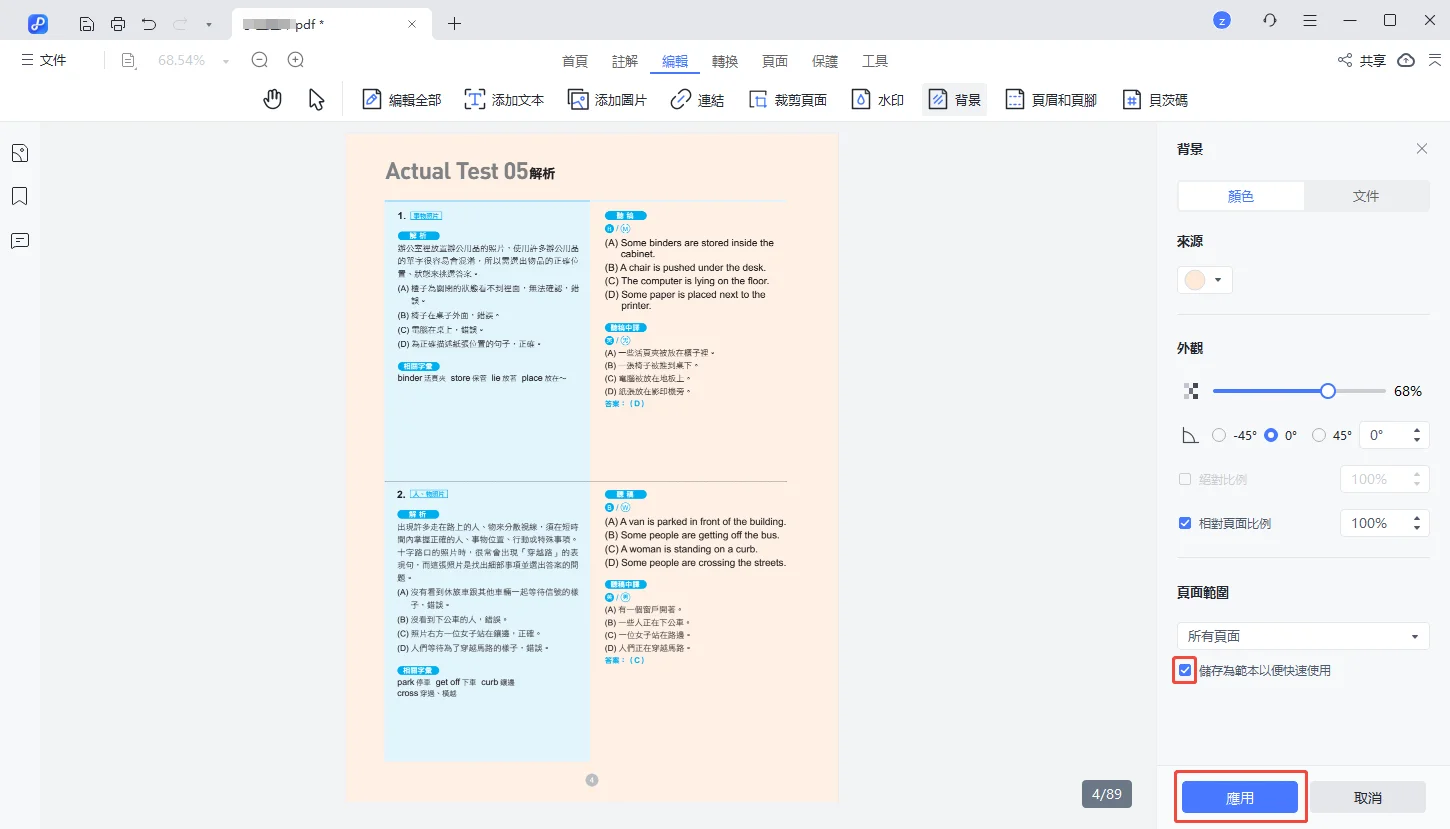Image resolution: width=1450 pixels, height=829 pixels.
Task: Select the -45° rotation radio button
Action: coord(1218,435)
